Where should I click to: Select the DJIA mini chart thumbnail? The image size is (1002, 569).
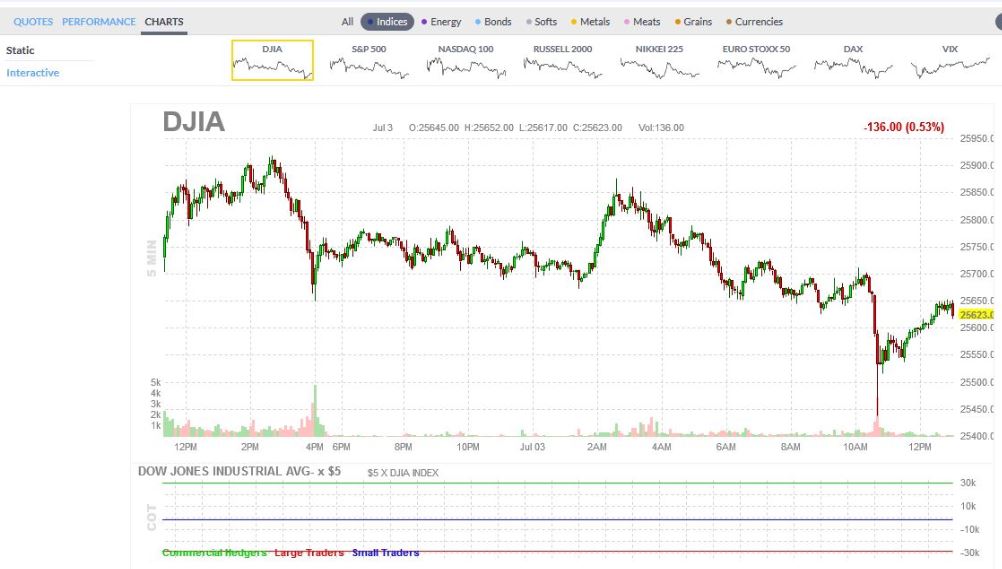click(x=272, y=61)
